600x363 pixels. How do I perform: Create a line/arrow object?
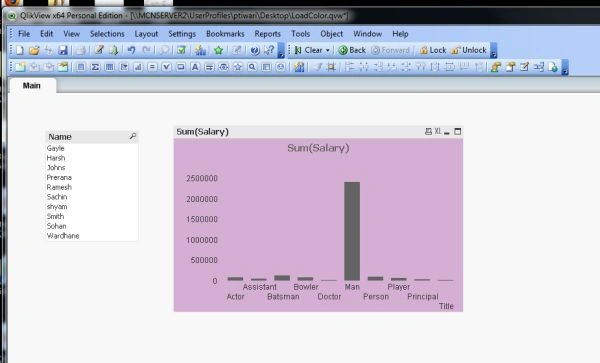click(209, 67)
